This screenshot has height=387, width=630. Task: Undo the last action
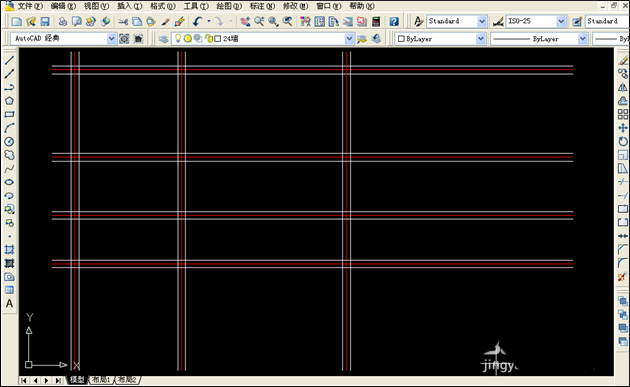197,21
